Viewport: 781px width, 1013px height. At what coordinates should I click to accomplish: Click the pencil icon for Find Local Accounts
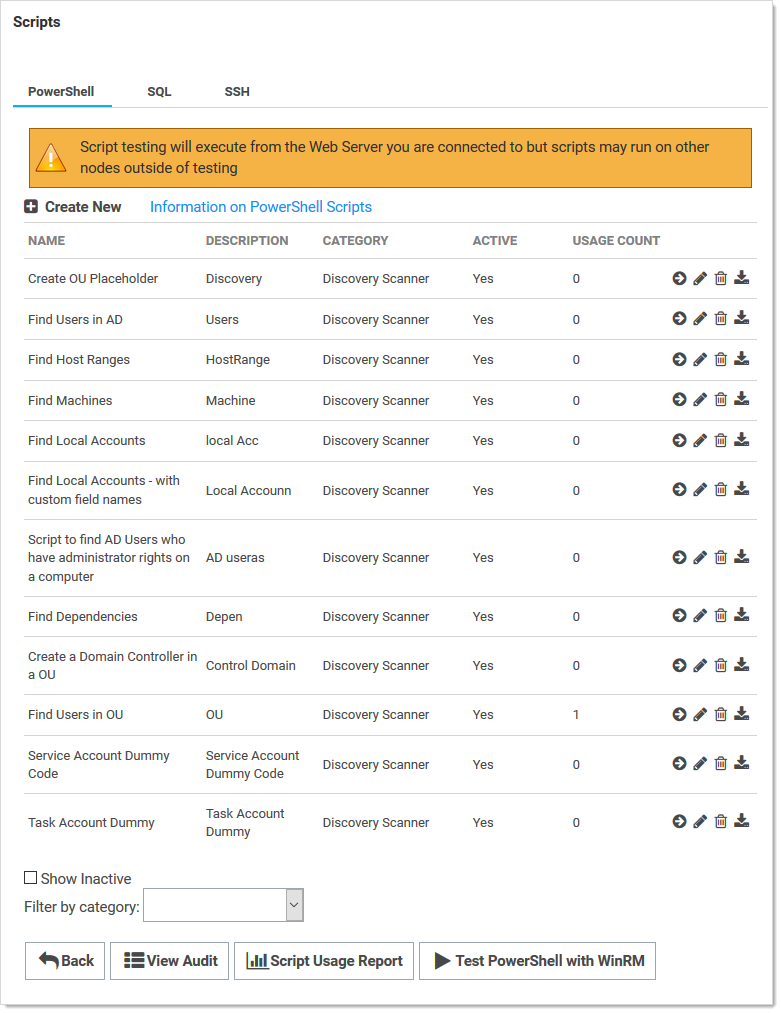click(700, 440)
